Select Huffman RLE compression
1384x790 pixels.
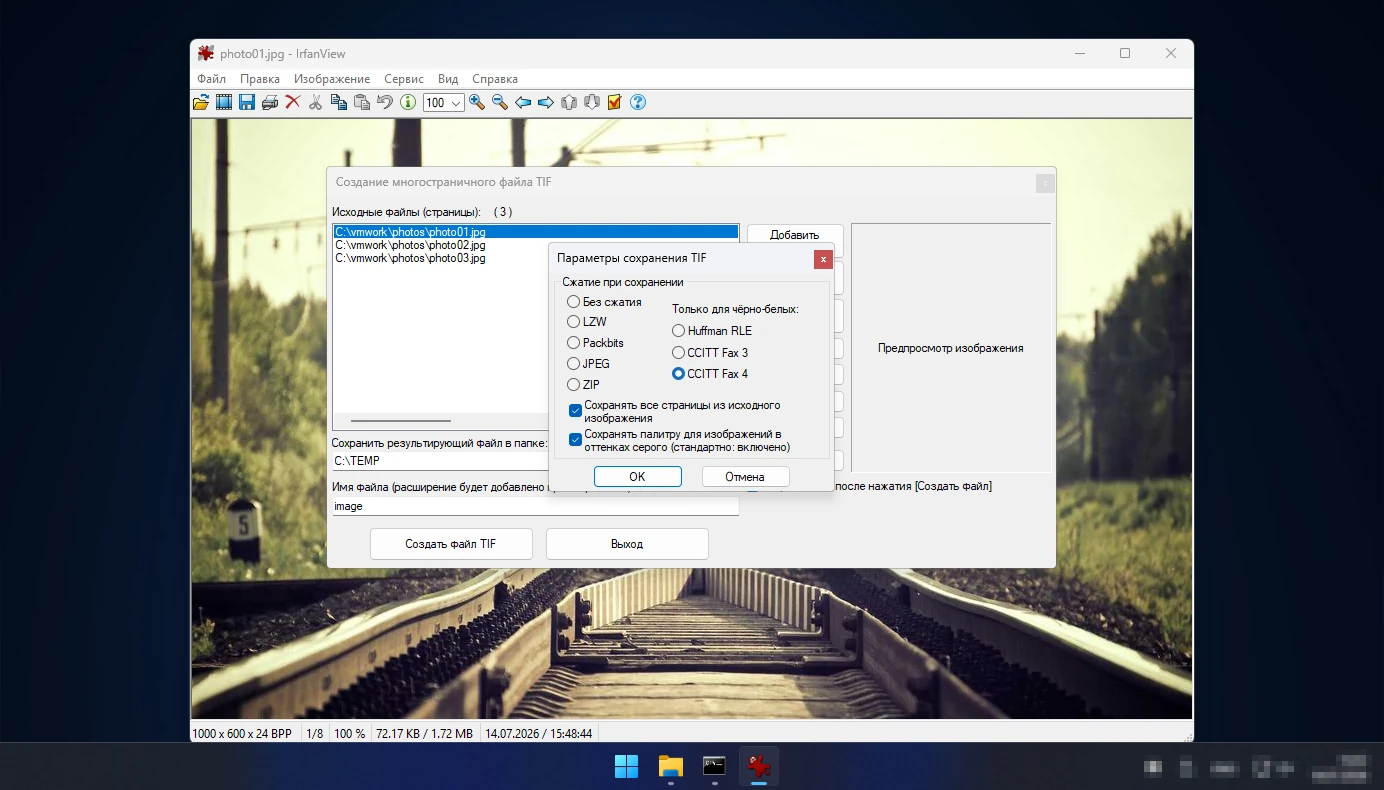coord(712,331)
